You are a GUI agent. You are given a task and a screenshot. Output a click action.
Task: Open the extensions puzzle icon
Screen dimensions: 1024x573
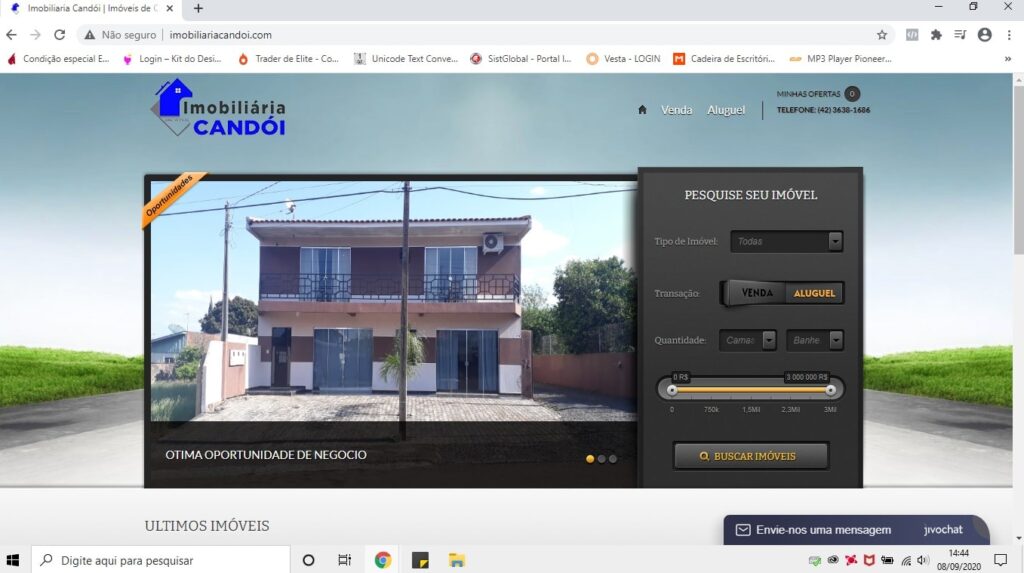click(x=936, y=35)
